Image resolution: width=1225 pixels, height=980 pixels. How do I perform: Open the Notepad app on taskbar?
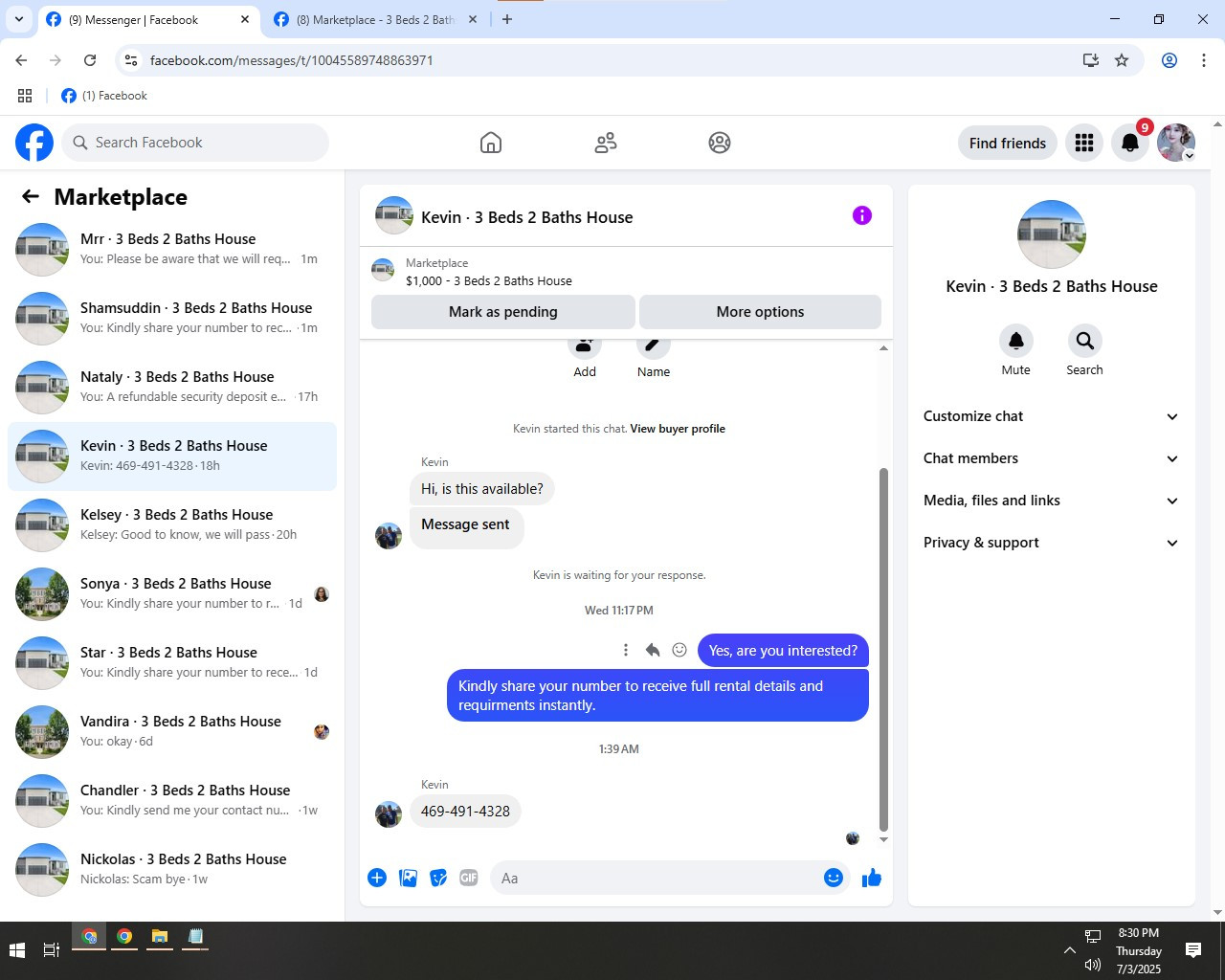195,938
